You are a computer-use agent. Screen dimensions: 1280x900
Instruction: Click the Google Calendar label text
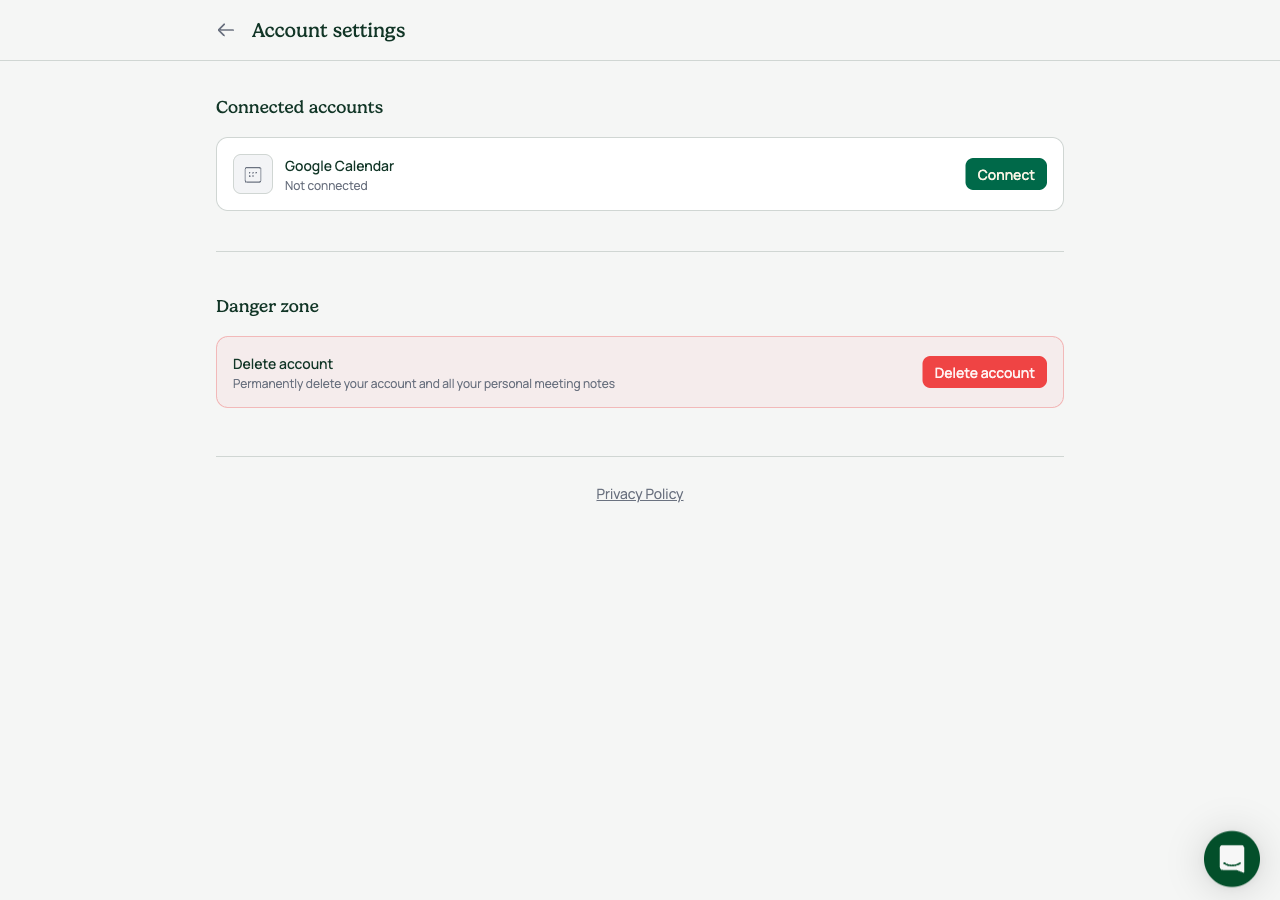339,166
